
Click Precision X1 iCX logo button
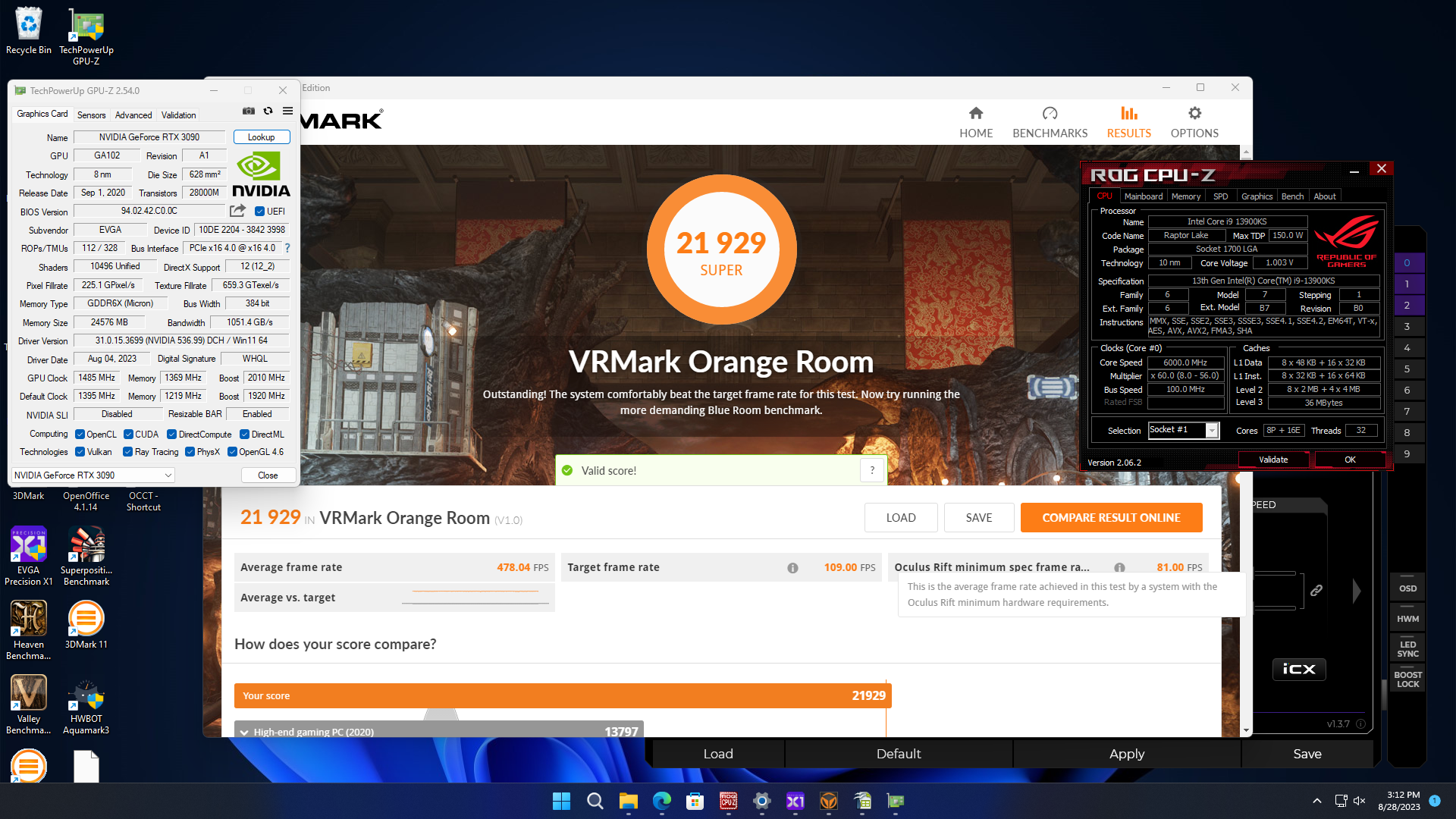tap(1299, 669)
